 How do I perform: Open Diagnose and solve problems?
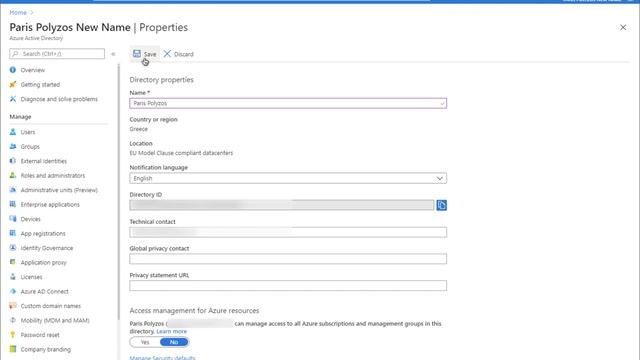click(59, 99)
